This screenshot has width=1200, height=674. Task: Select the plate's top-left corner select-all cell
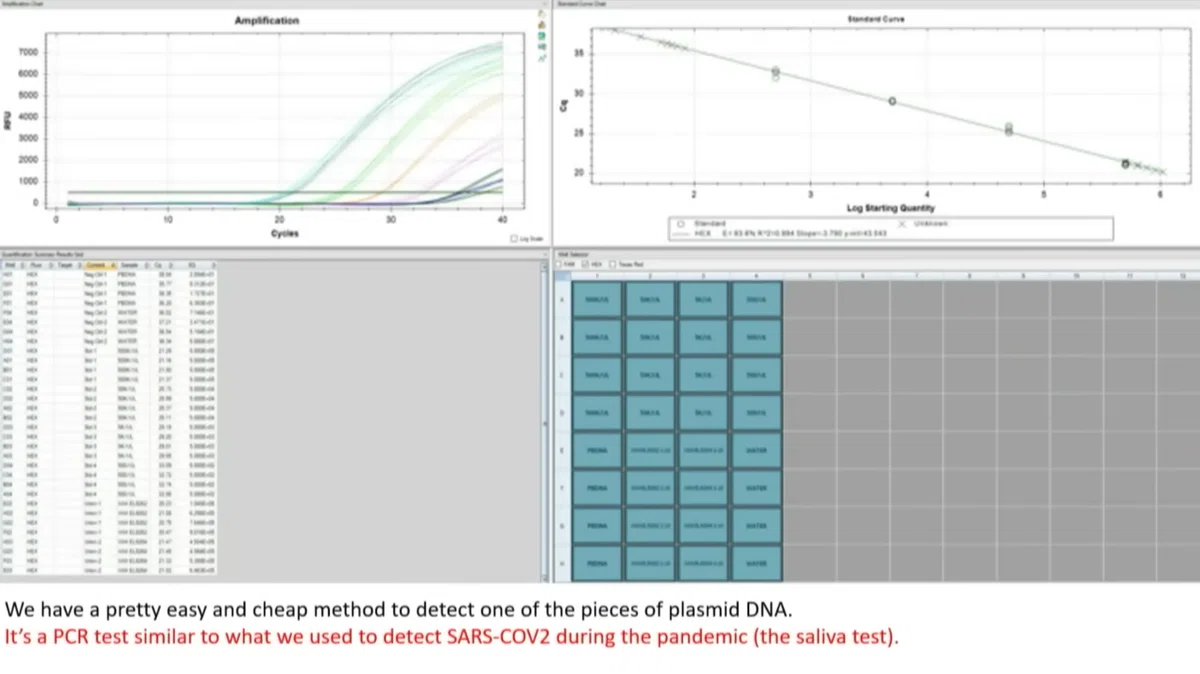coord(563,276)
